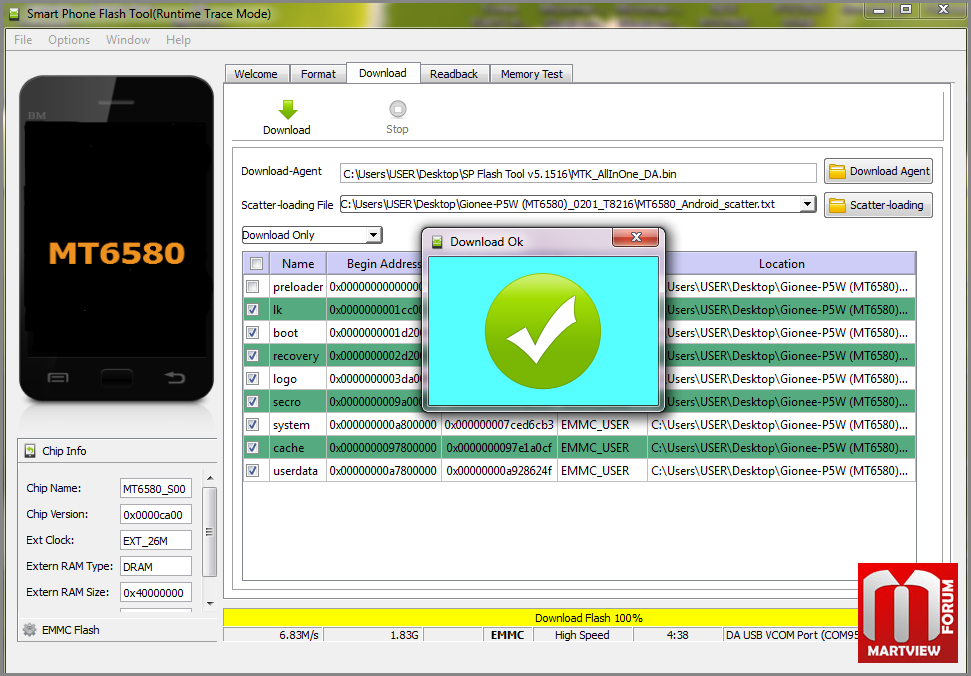971x676 pixels.
Task: Click the 6.83M/s status bar speed
Action: (272, 635)
